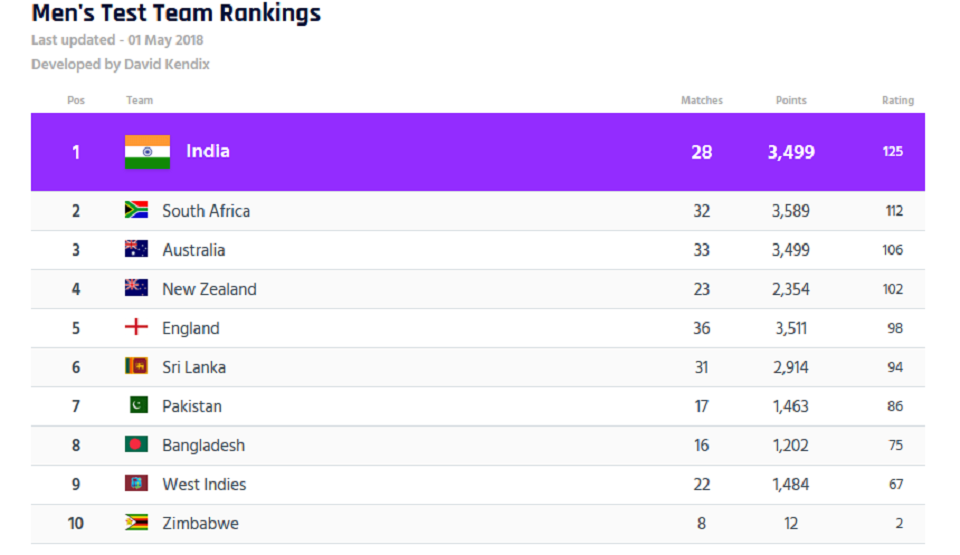Image resolution: width=960 pixels, height=555 pixels.
Task: Click the Bangladesh flag icon
Action: tap(136, 444)
